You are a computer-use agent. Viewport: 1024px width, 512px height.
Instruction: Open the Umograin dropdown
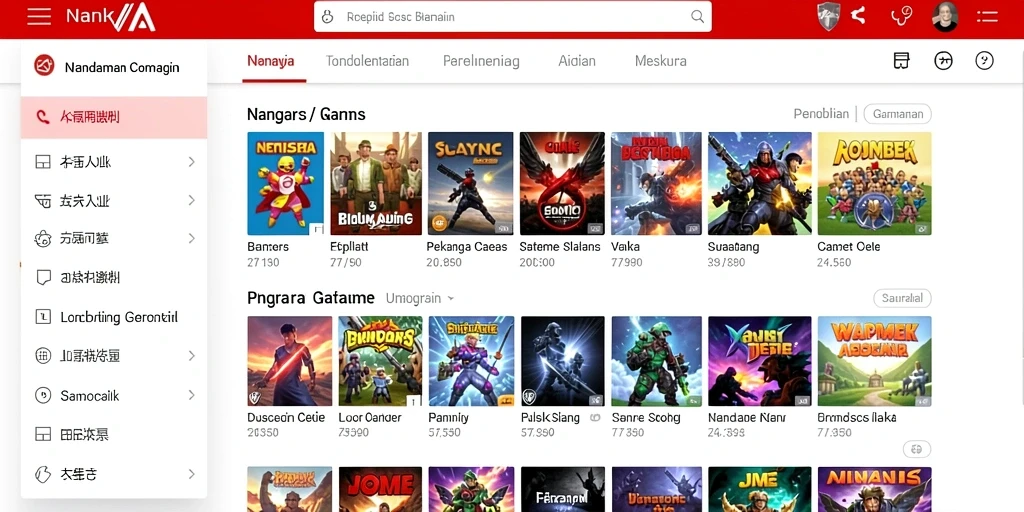pos(419,298)
